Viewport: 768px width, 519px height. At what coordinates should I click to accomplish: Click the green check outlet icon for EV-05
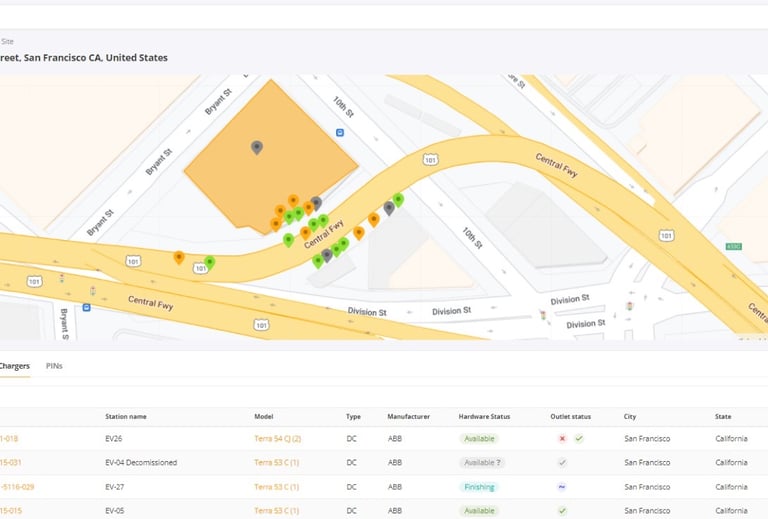[x=562, y=511]
